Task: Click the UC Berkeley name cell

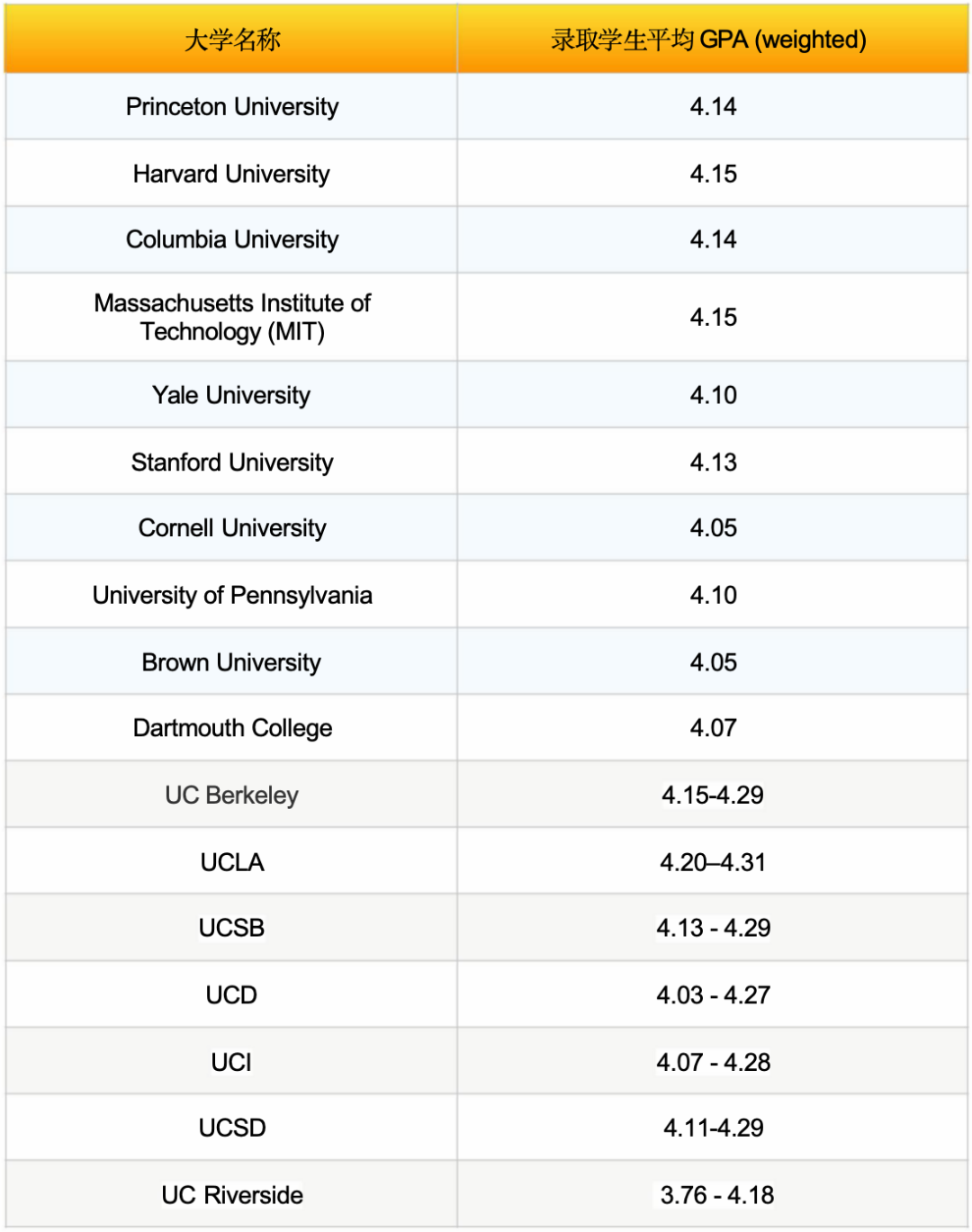Action: coord(231,796)
